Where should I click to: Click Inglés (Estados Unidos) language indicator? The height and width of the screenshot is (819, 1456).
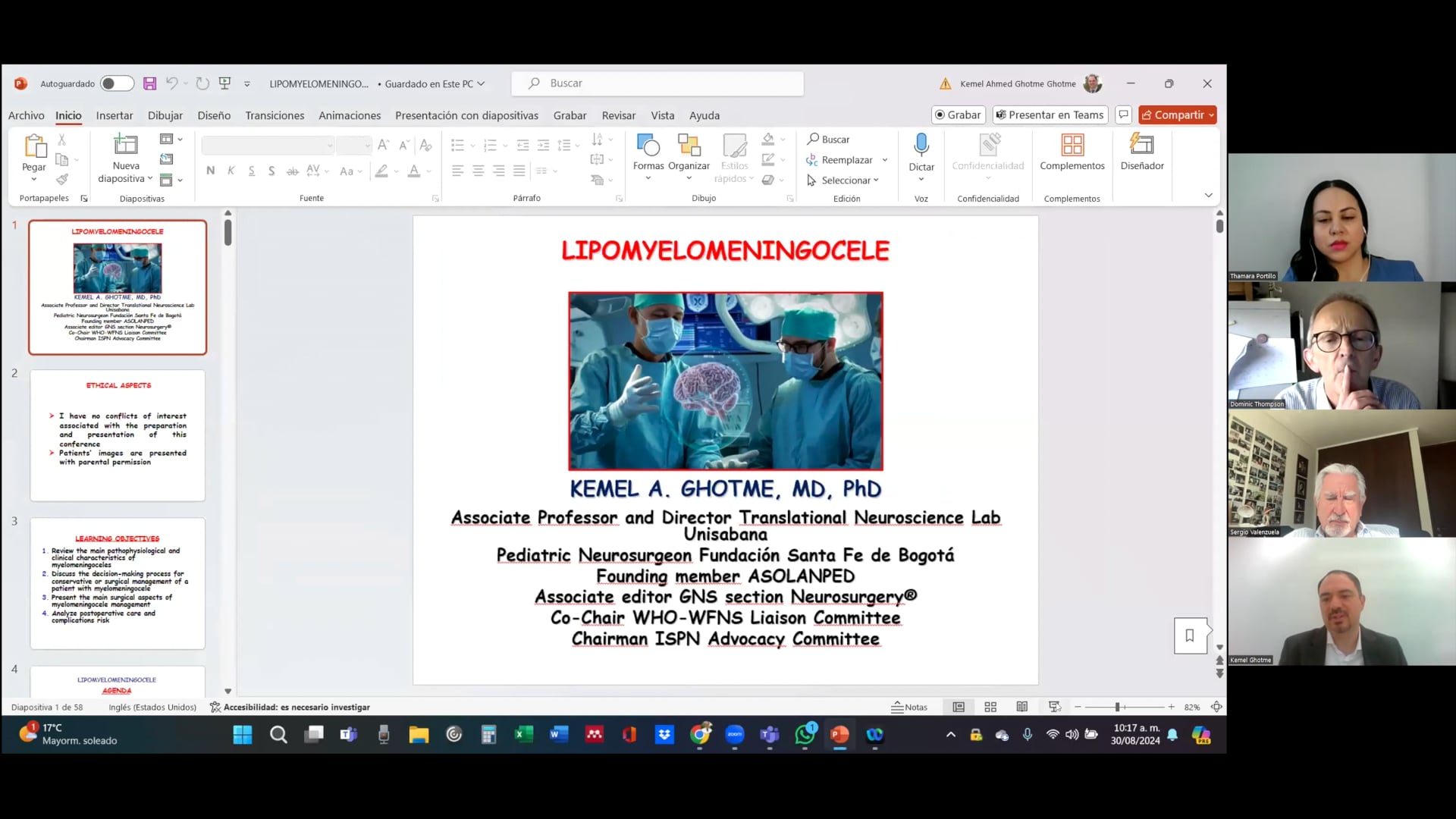click(x=152, y=707)
